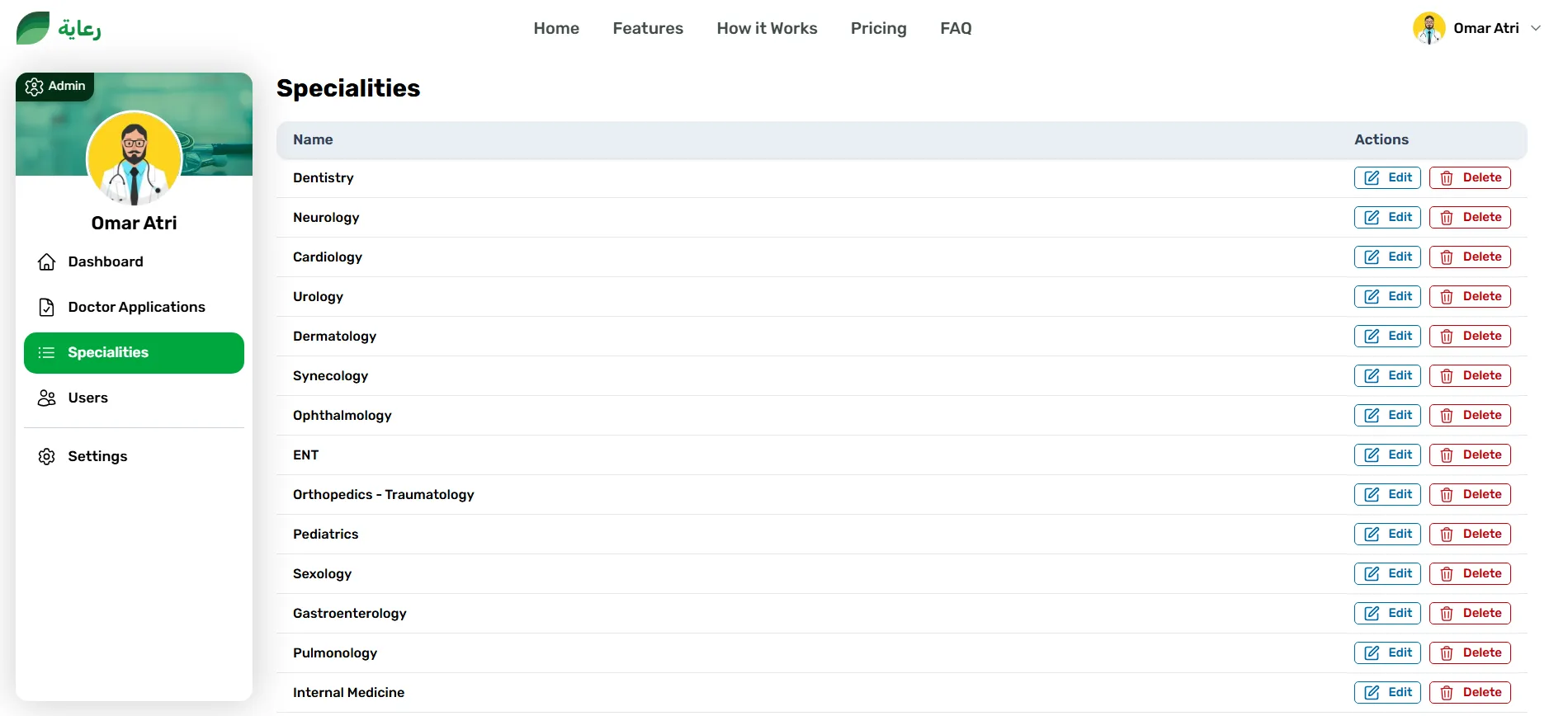
Task: Click the large profile avatar in sidebar
Action: (135, 158)
